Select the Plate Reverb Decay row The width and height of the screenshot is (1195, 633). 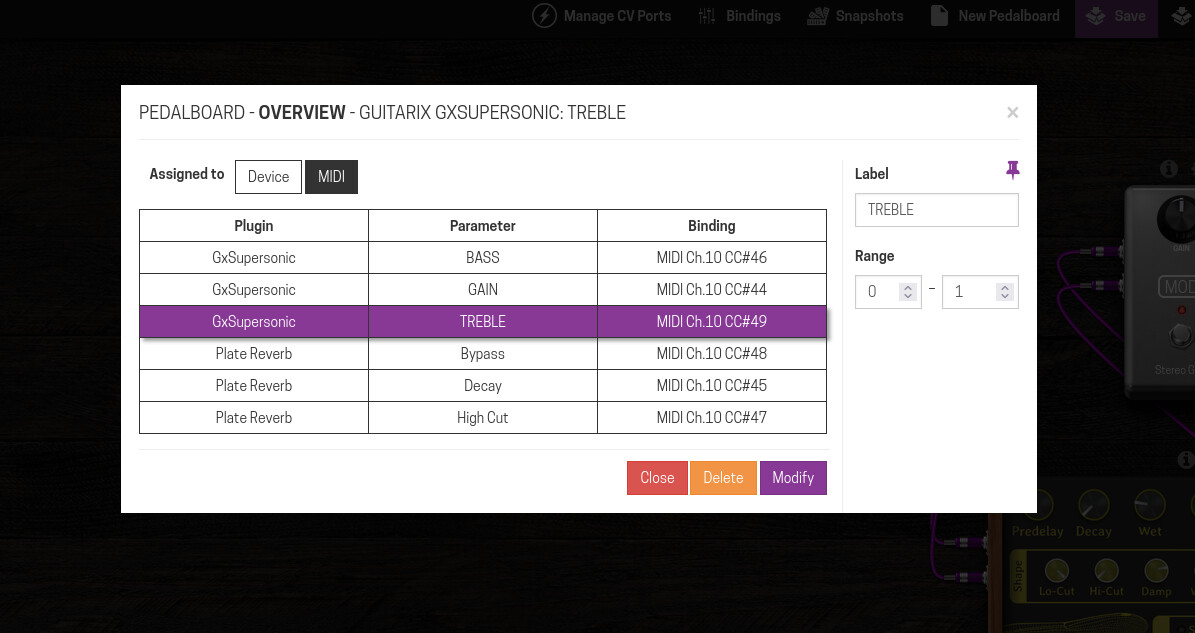pyautogui.click(x=482, y=386)
